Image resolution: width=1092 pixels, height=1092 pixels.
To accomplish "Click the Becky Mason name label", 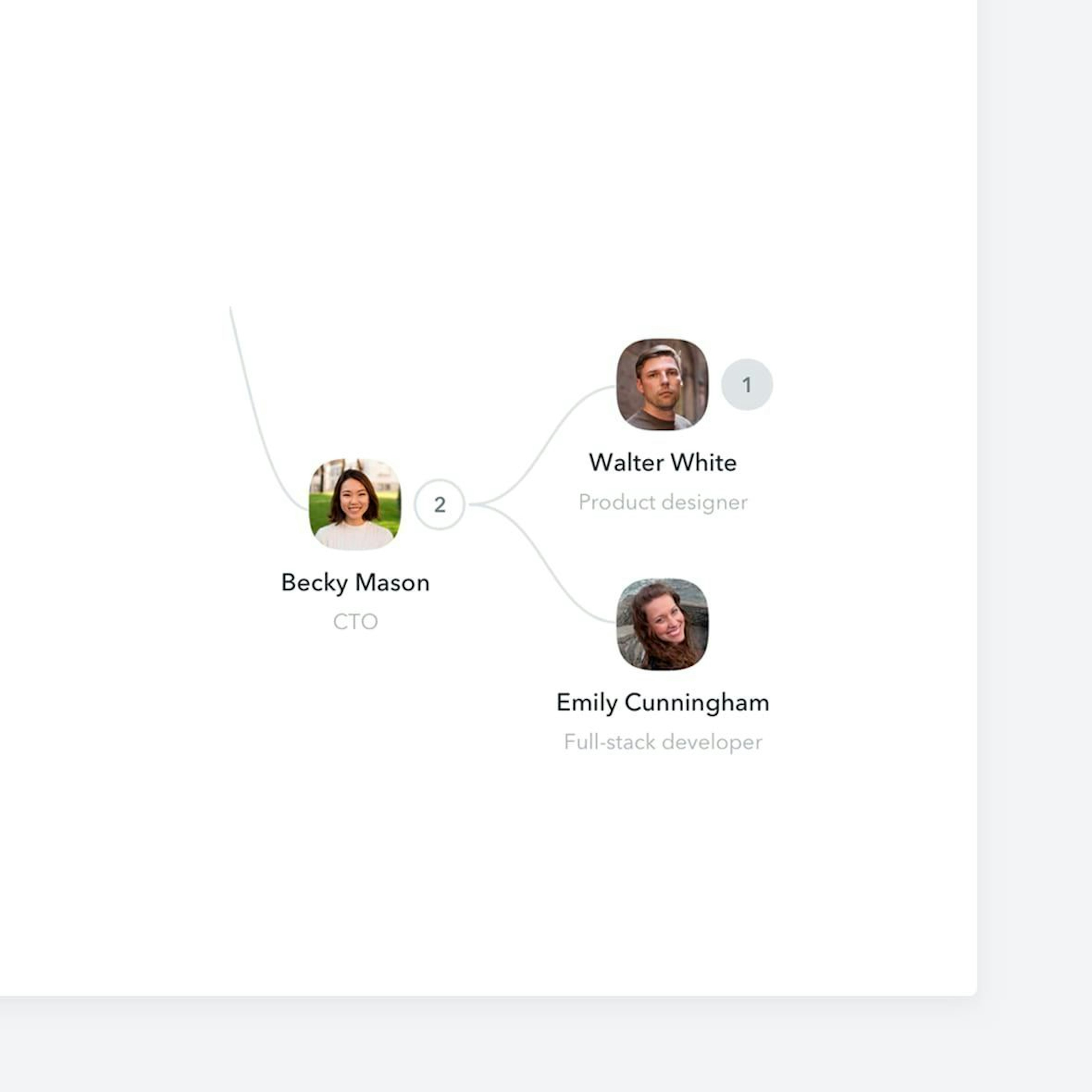I will [355, 583].
